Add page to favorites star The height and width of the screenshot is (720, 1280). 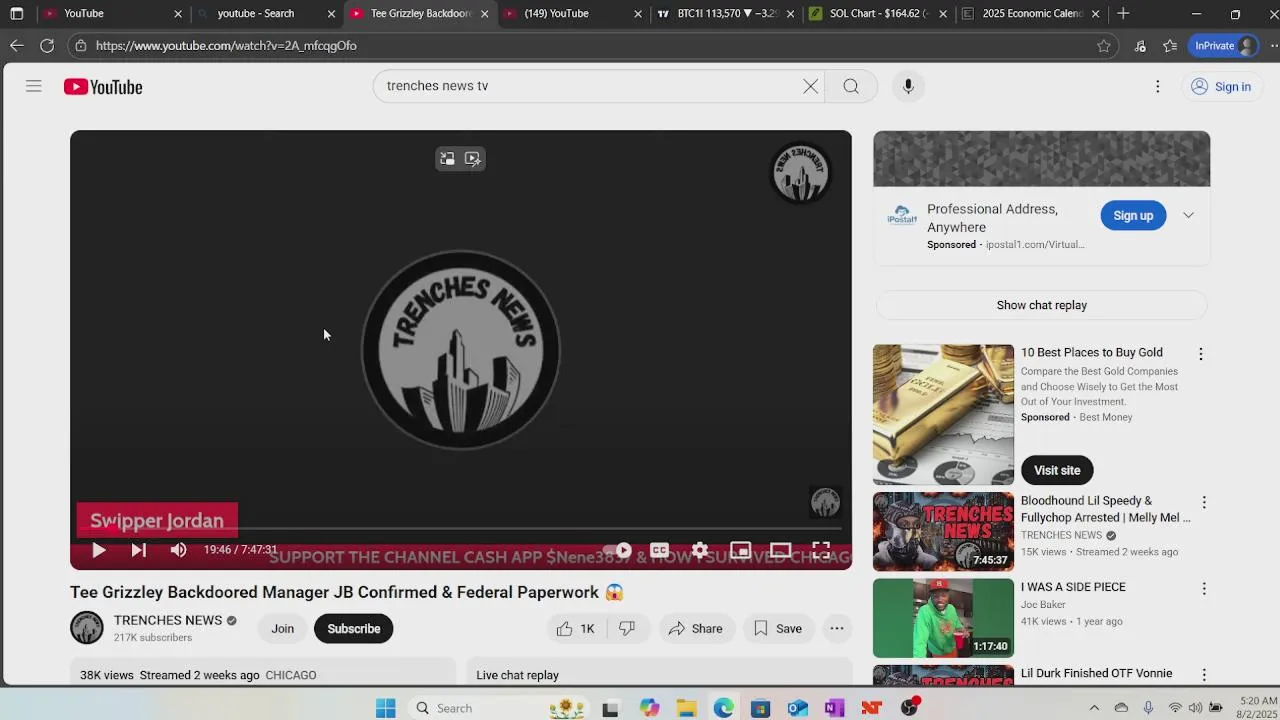1104,46
